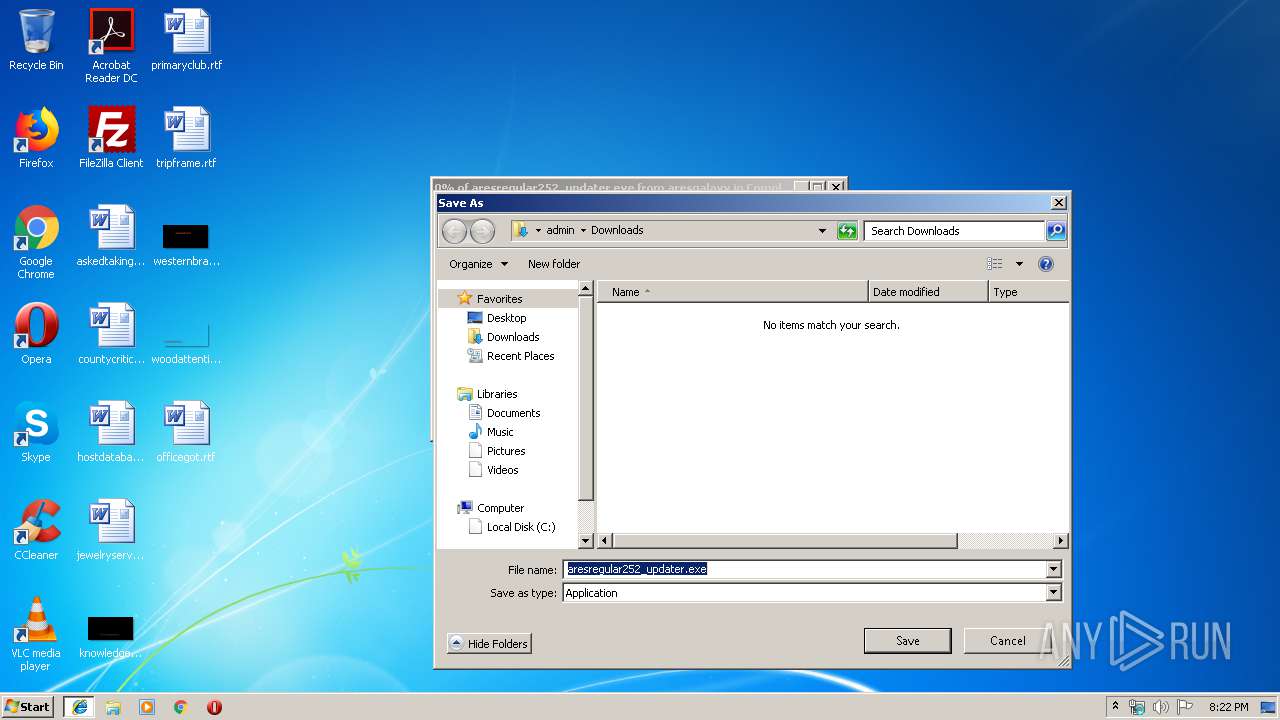
Task: Sort by Type column header
Action: click(x=1028, y=292)
